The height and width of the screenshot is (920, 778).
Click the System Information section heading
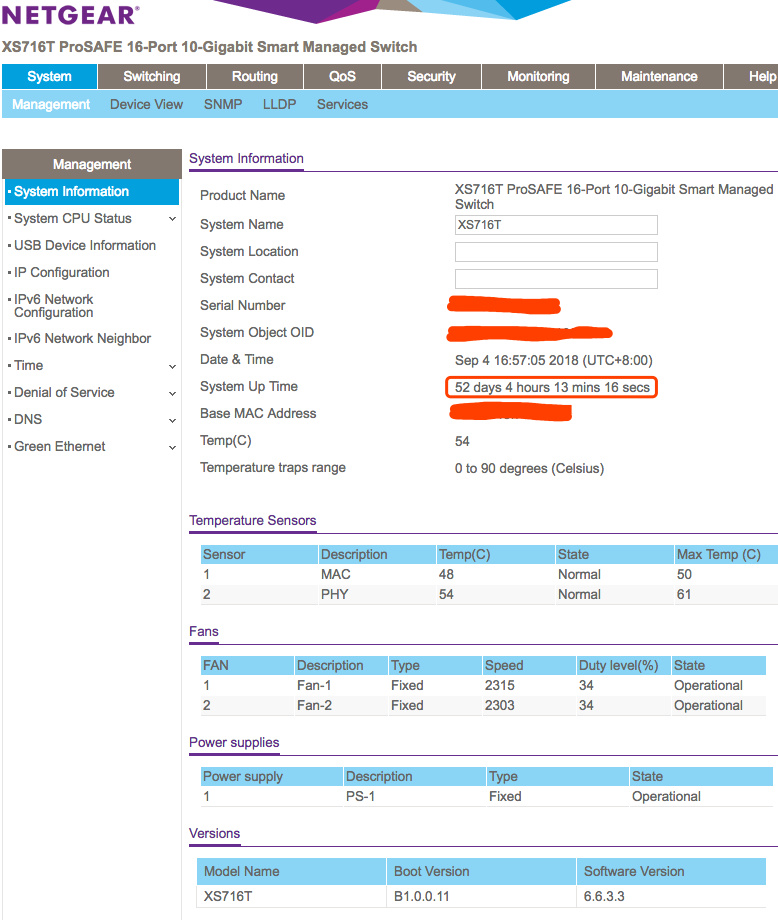(246, 158)
